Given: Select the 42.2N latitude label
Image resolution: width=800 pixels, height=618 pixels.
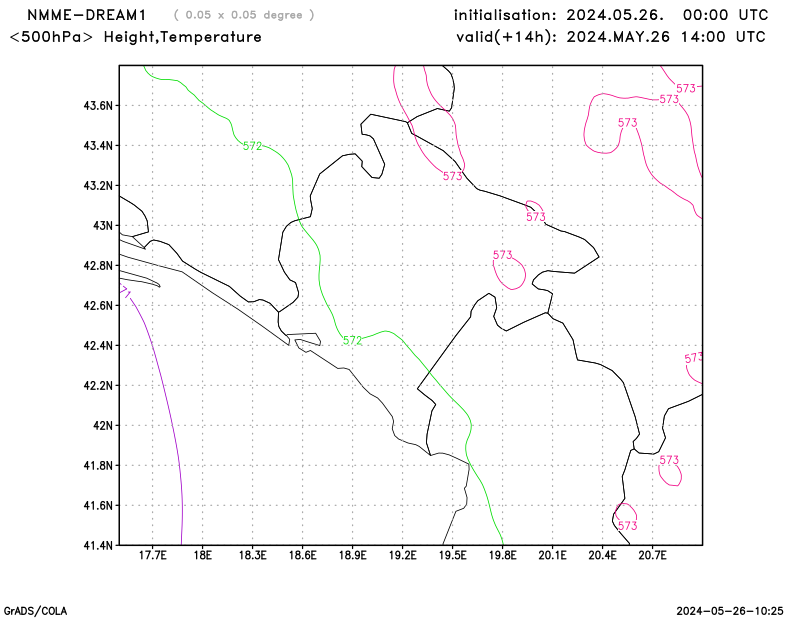Looking at the screenshot, I should pyautogui.click(x=98, y=386).
